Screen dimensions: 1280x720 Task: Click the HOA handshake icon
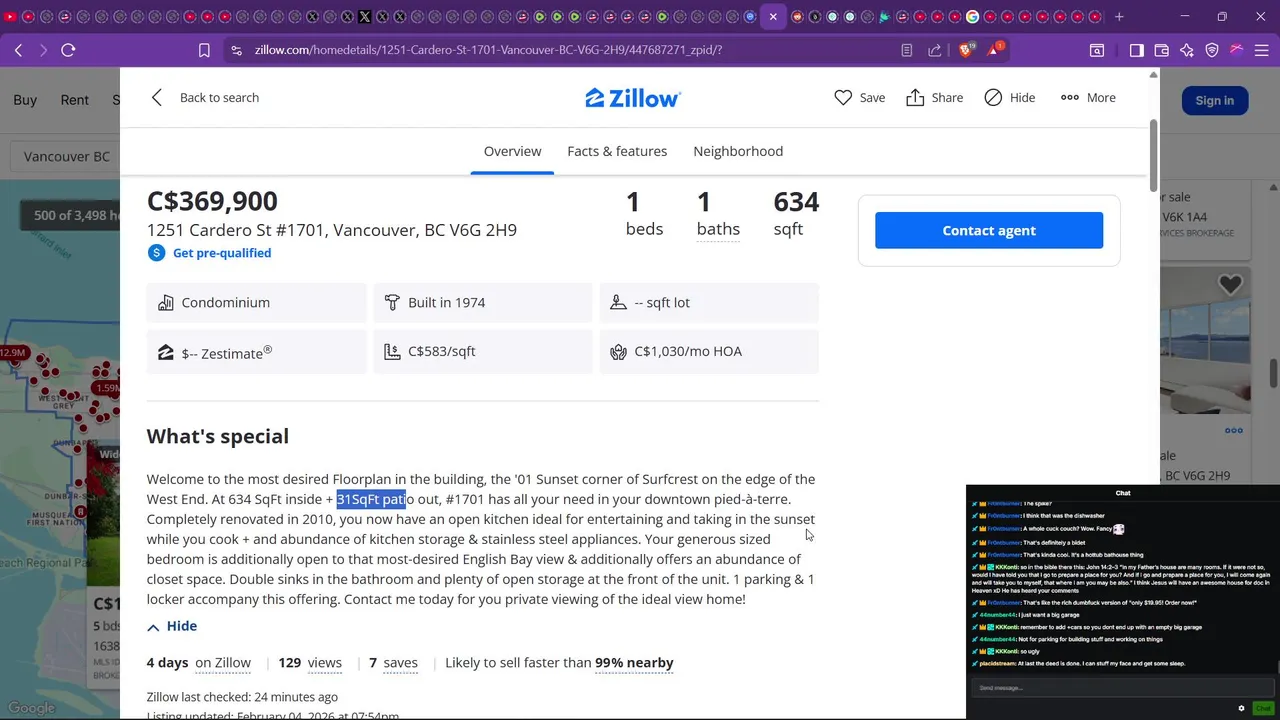click(618, 352)
